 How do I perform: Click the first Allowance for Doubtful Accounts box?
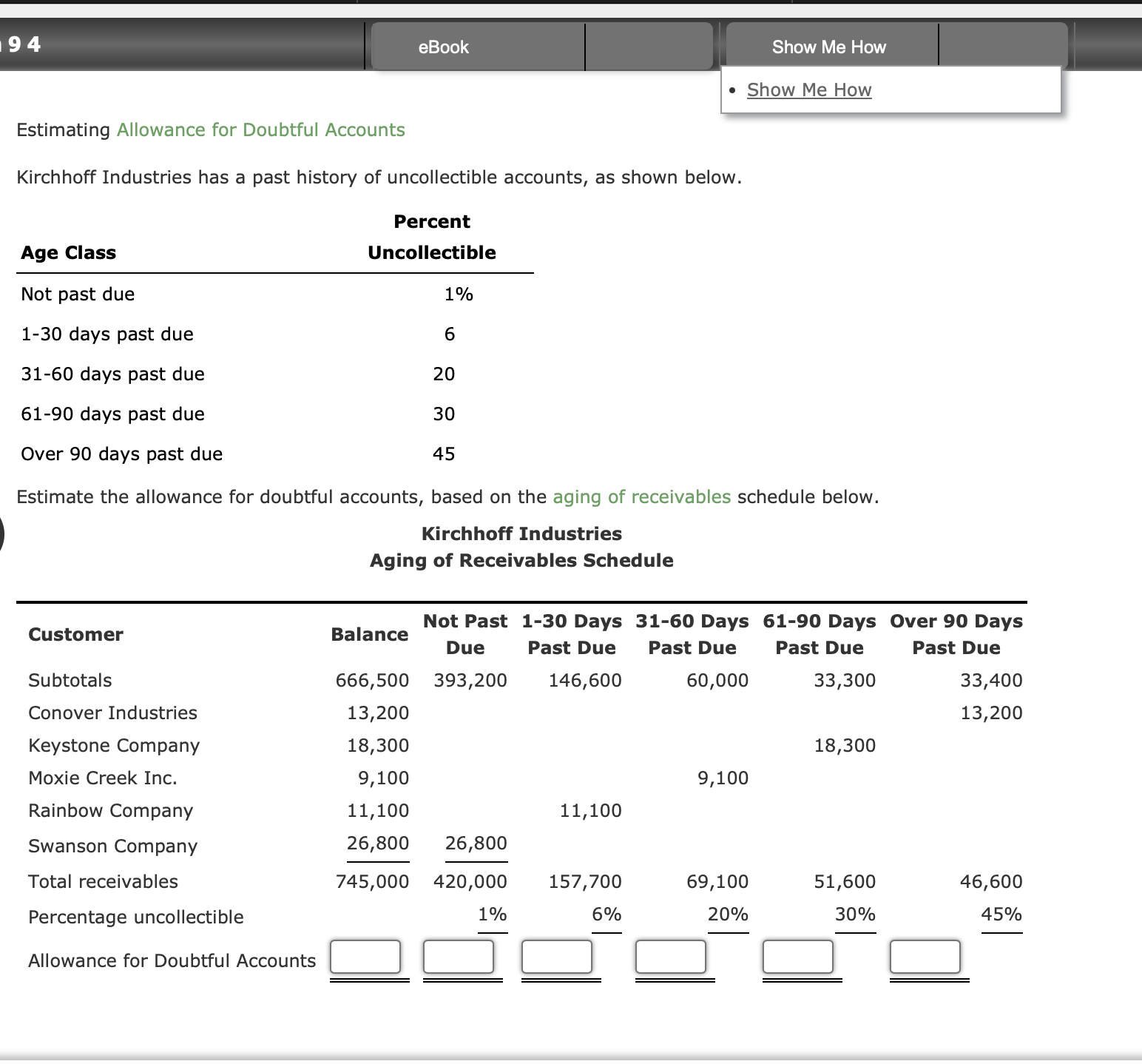pyautogui.click(x=366, y=957)
